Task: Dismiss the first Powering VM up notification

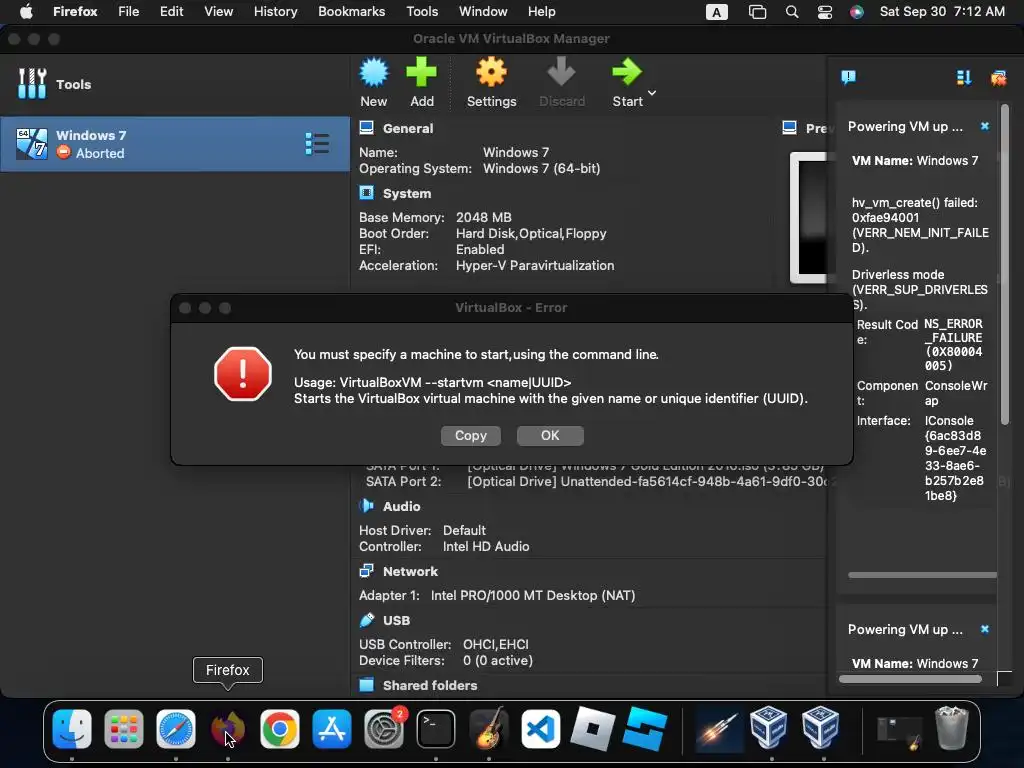Action: (985, 126)
